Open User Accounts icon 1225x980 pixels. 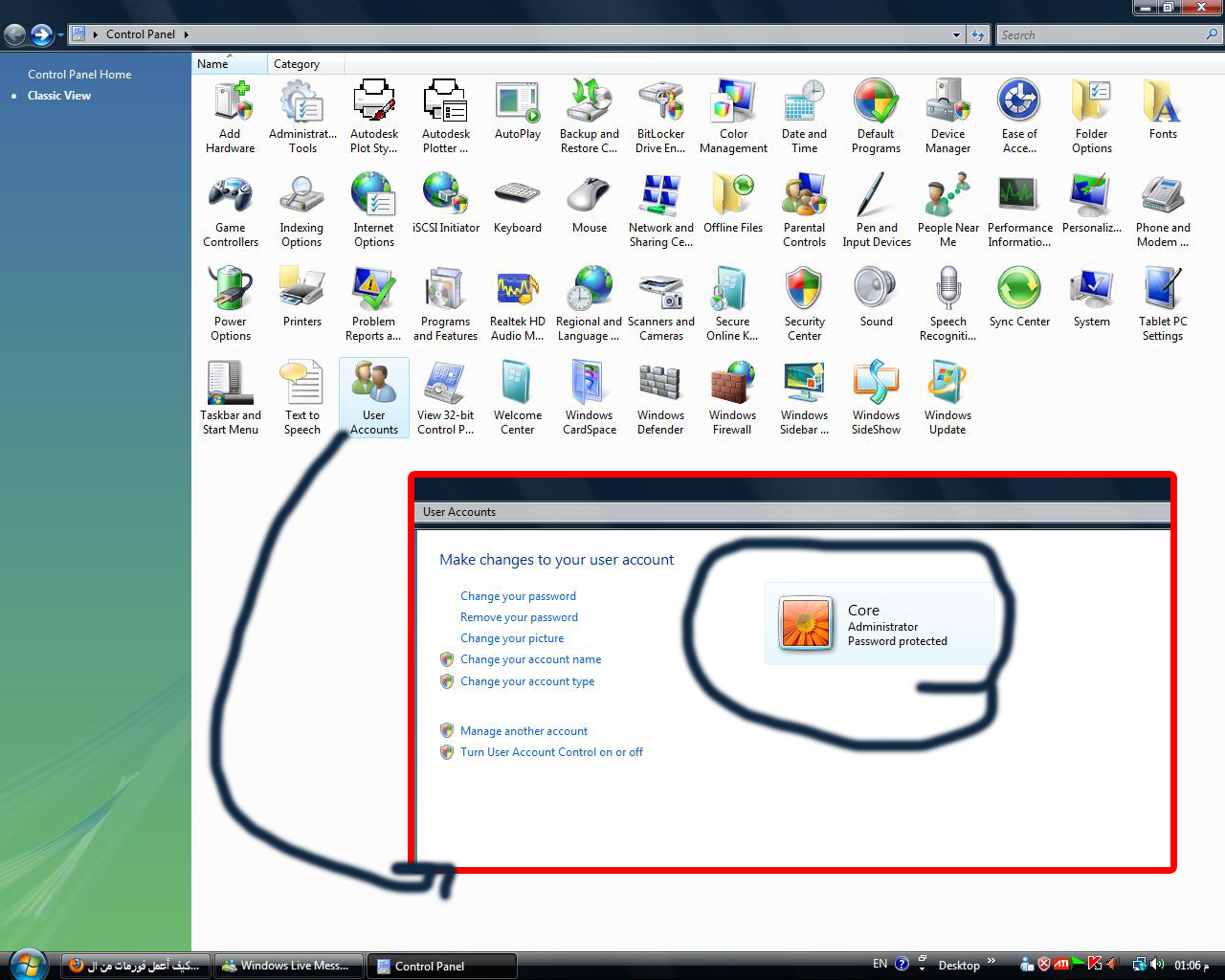point(374,398)
